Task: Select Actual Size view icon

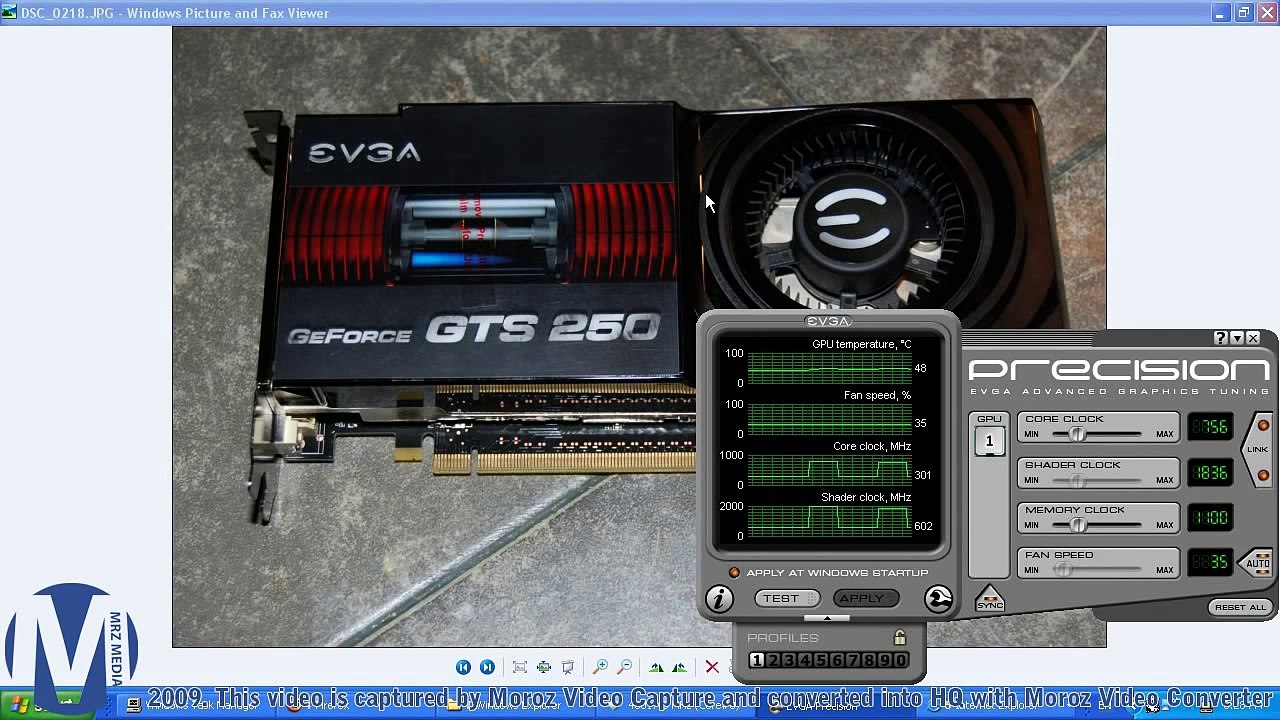Action: (544, 667)
